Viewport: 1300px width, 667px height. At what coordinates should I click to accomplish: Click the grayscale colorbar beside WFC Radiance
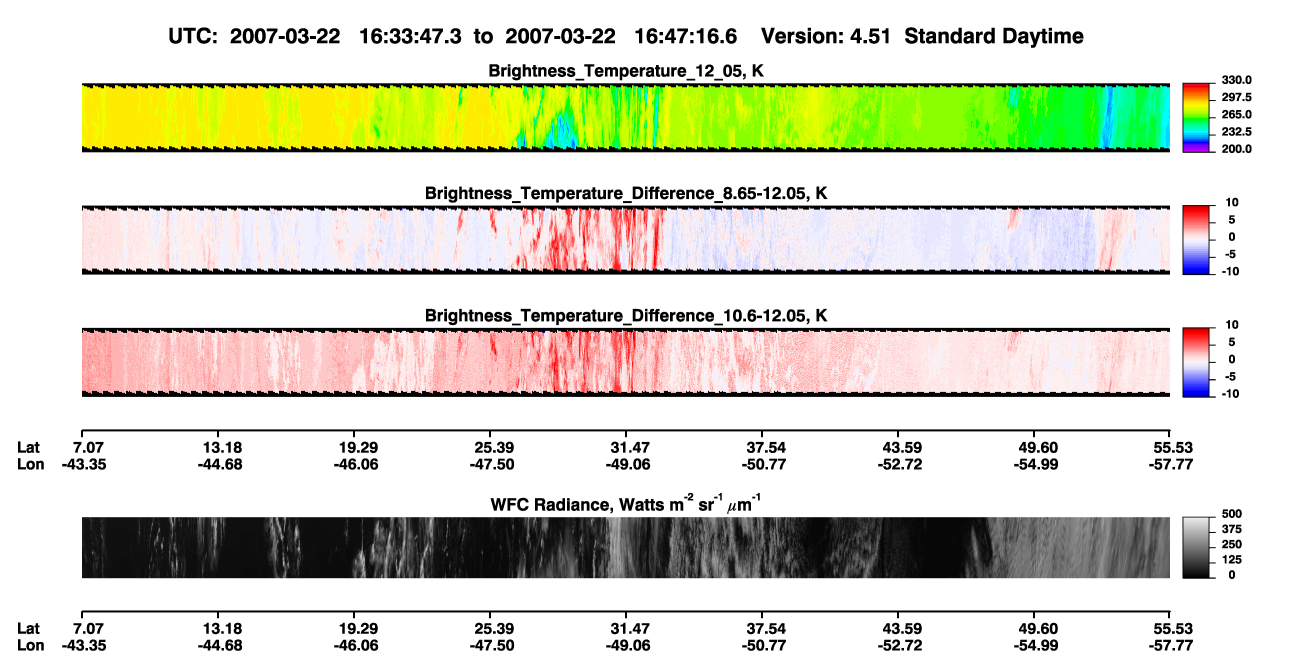[x=1197, y=547]
